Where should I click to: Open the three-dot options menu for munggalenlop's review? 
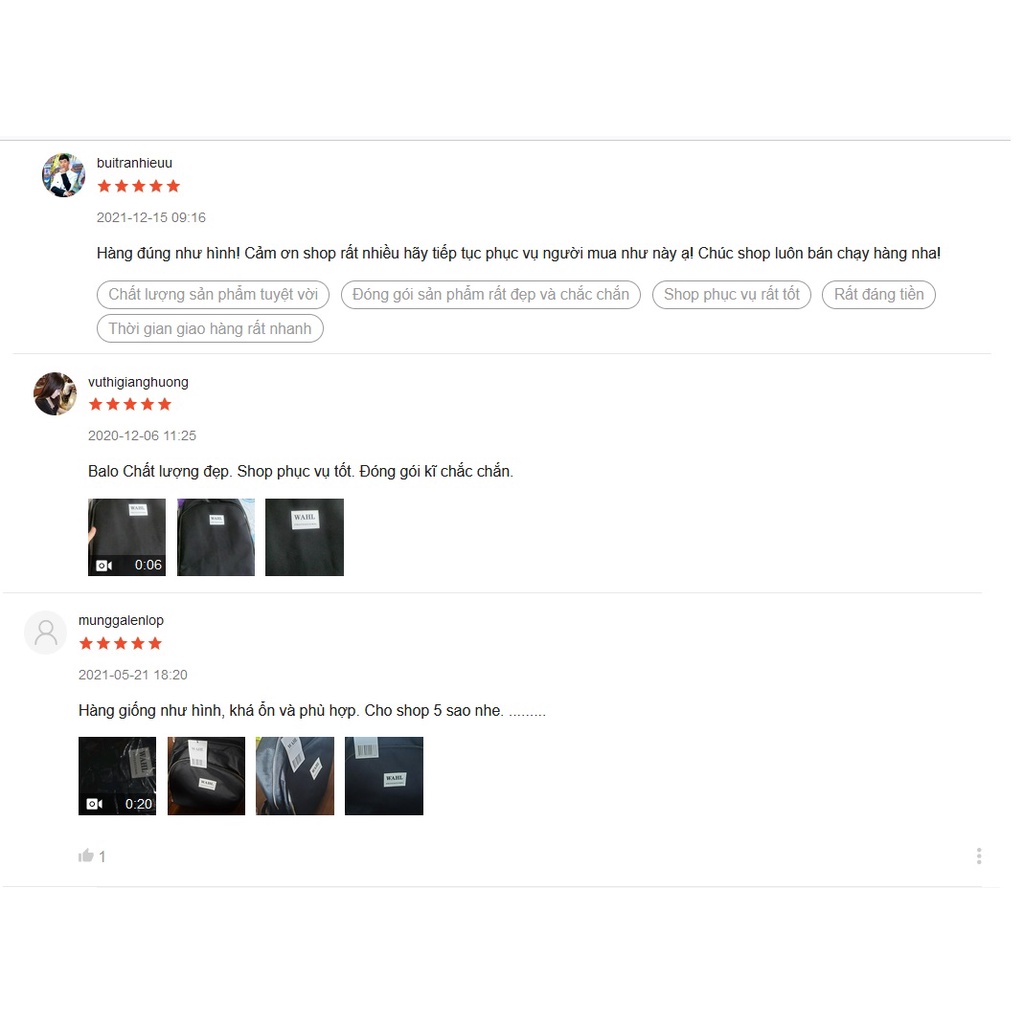(979, 856)
